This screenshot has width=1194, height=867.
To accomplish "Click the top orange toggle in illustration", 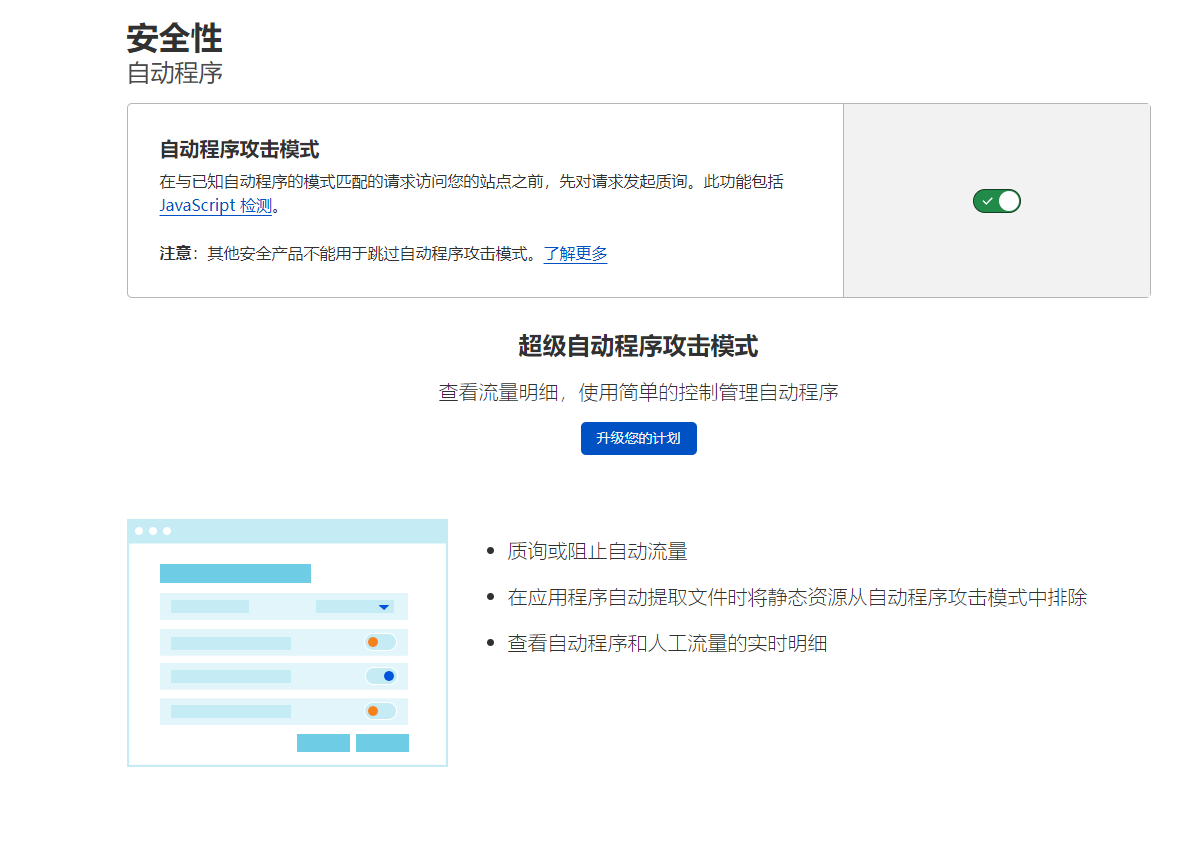I will [x=380, y=642].
